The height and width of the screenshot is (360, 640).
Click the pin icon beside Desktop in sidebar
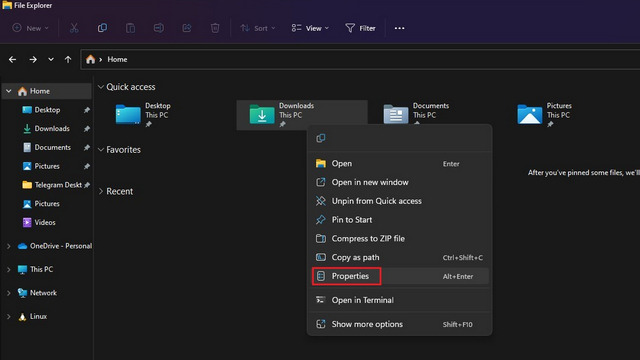pyautogui.click(x=87, y=110)
